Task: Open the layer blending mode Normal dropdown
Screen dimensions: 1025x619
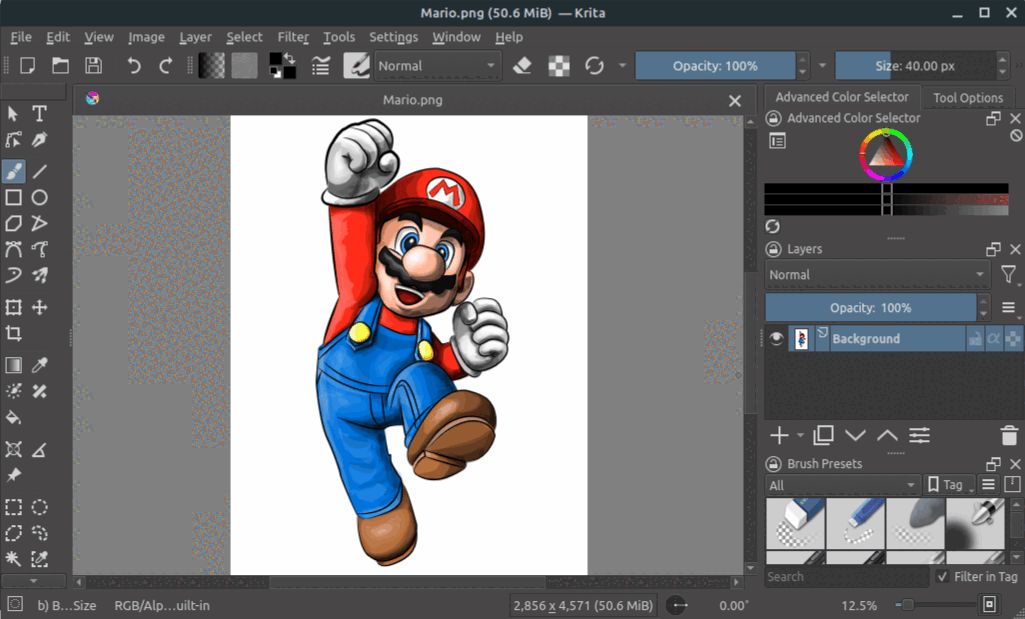Action: pyautogui.click(x=877, y=274)
